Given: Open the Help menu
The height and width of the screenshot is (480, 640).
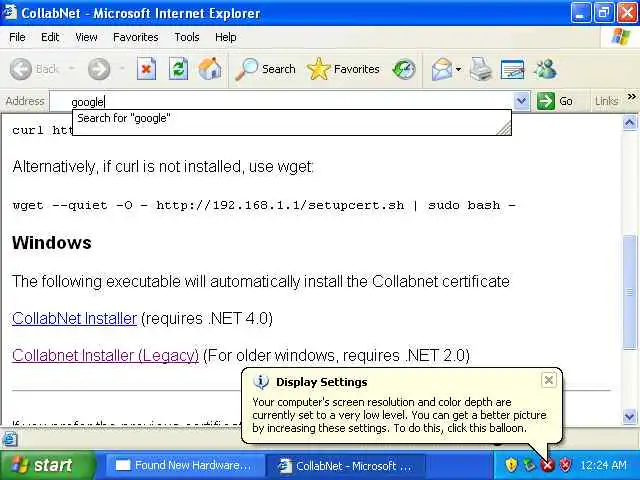Looking at the screenshot, I should pos(226,37).
